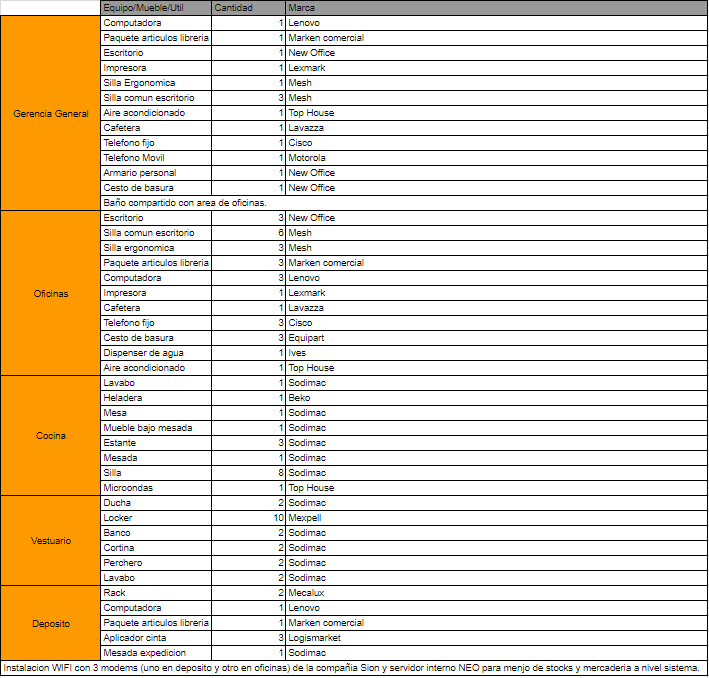Viewport: 709px width, 678px height.
Task: Select the 'Telefono Movil' cell
Action: point(156,158)
